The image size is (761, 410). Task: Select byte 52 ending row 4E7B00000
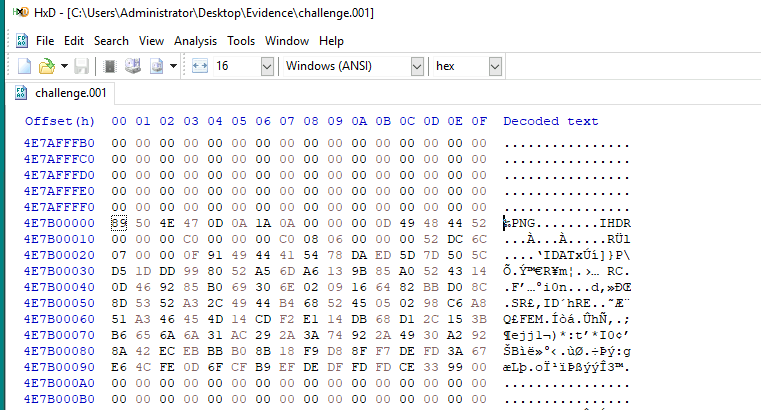pos(479,223)
